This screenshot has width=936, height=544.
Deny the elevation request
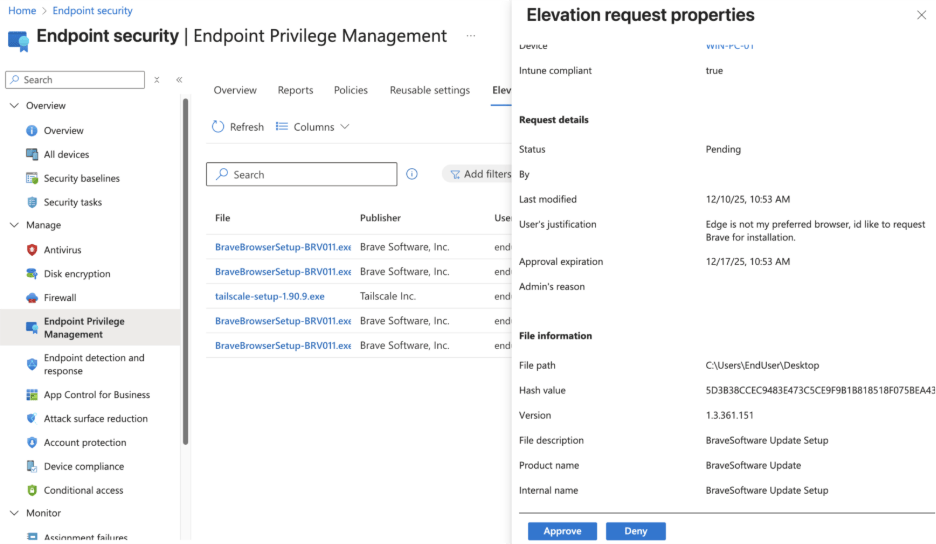tap(635, 531)
